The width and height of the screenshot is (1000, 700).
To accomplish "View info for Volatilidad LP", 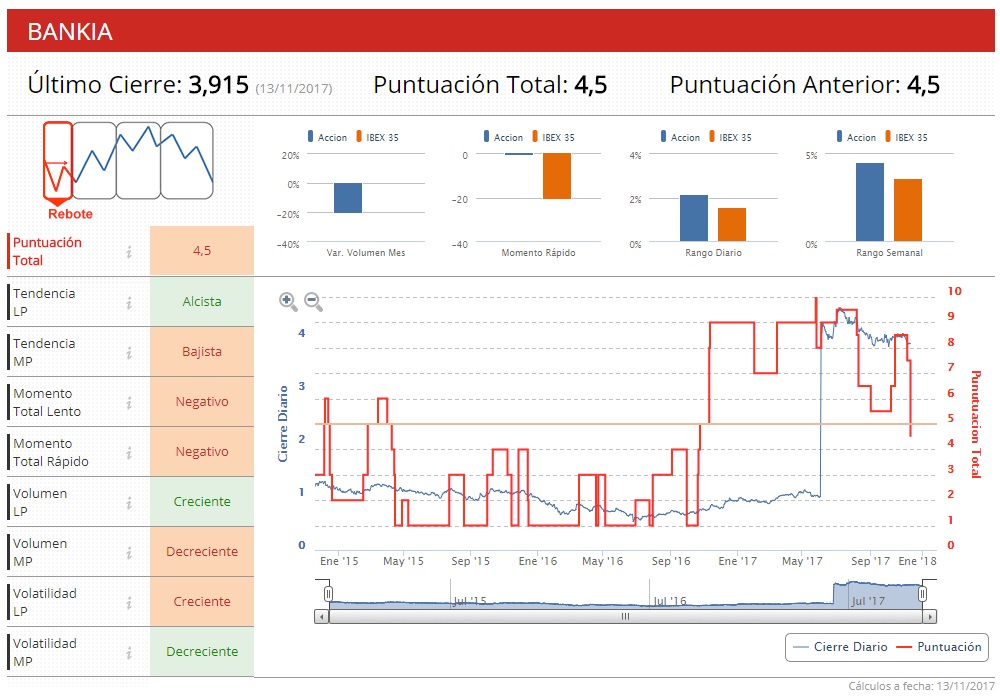I will [129, 602].
